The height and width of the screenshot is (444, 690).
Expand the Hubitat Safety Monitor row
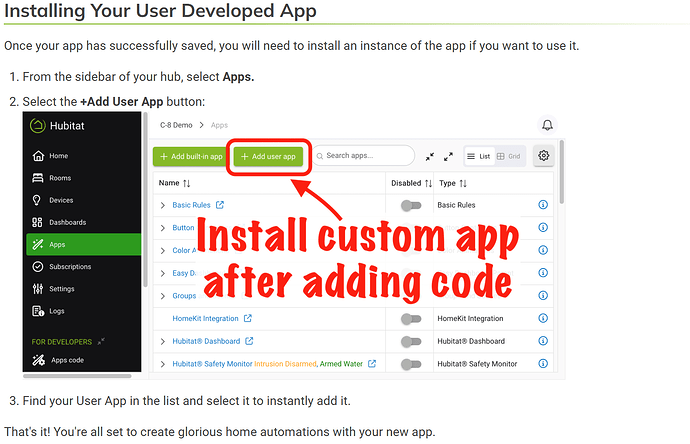(163, 364)
